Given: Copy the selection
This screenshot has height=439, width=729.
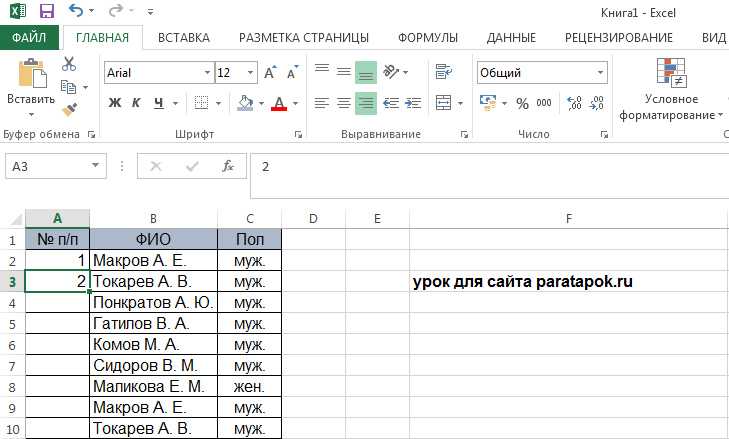Looking at the screenshot, I should (x=68, y=86).
